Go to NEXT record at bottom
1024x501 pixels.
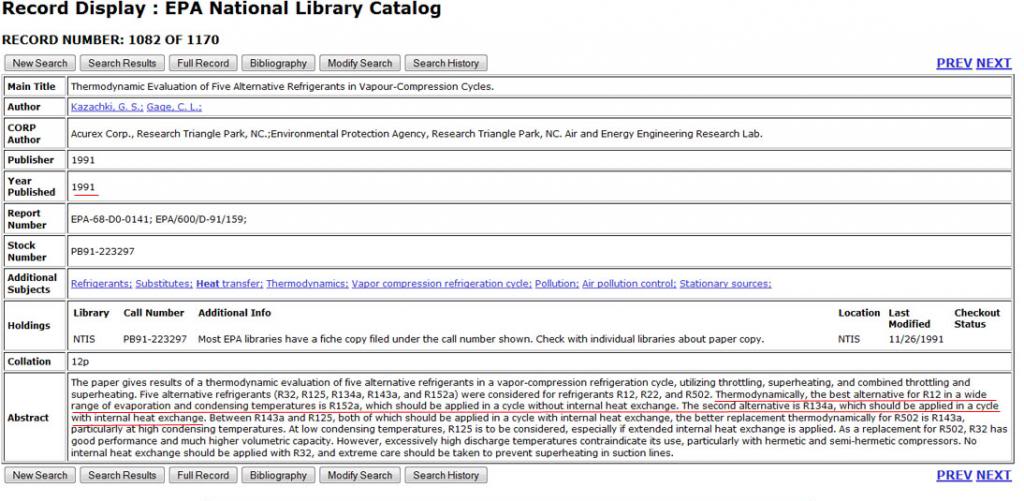click(994, 476)
